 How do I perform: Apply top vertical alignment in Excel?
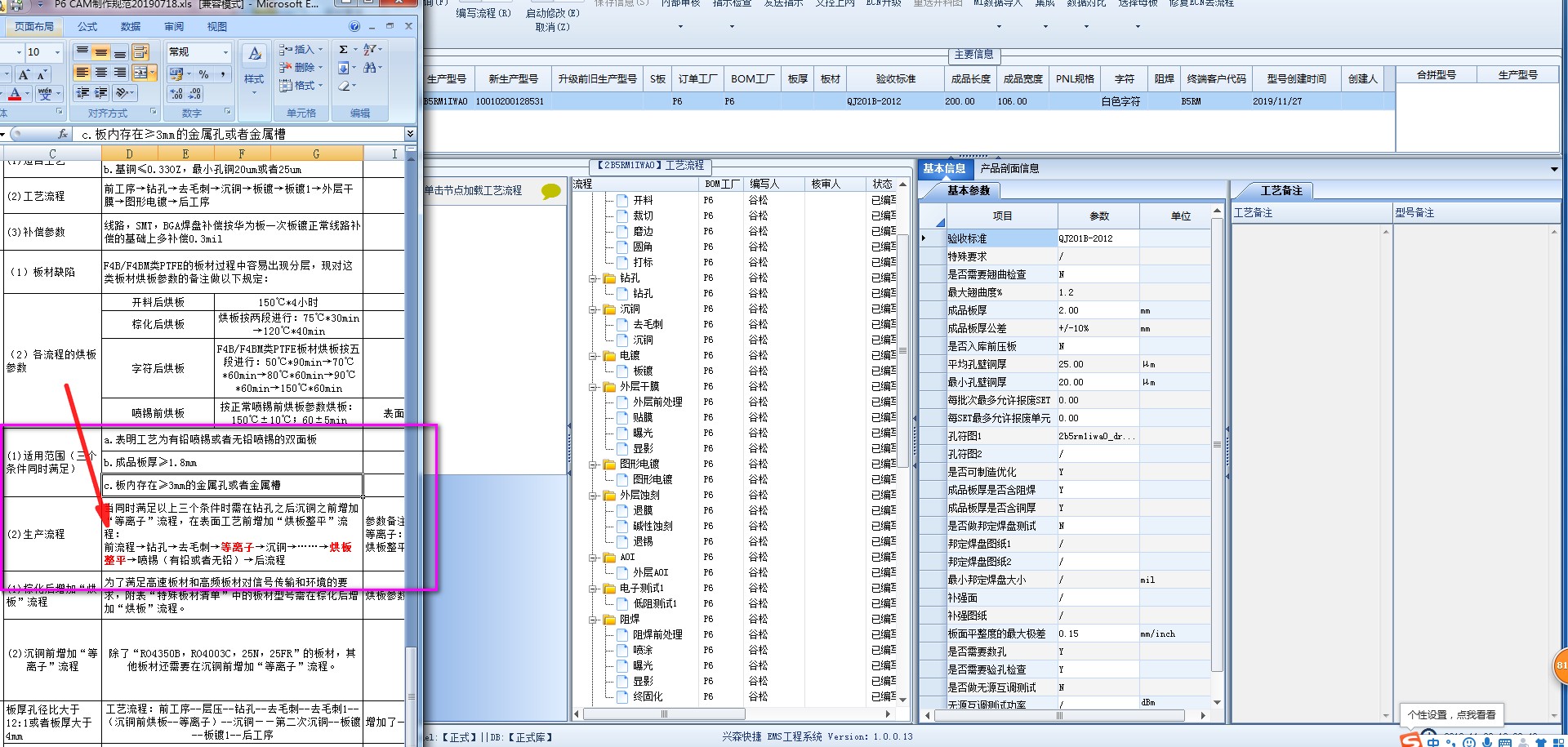(82, 52)
